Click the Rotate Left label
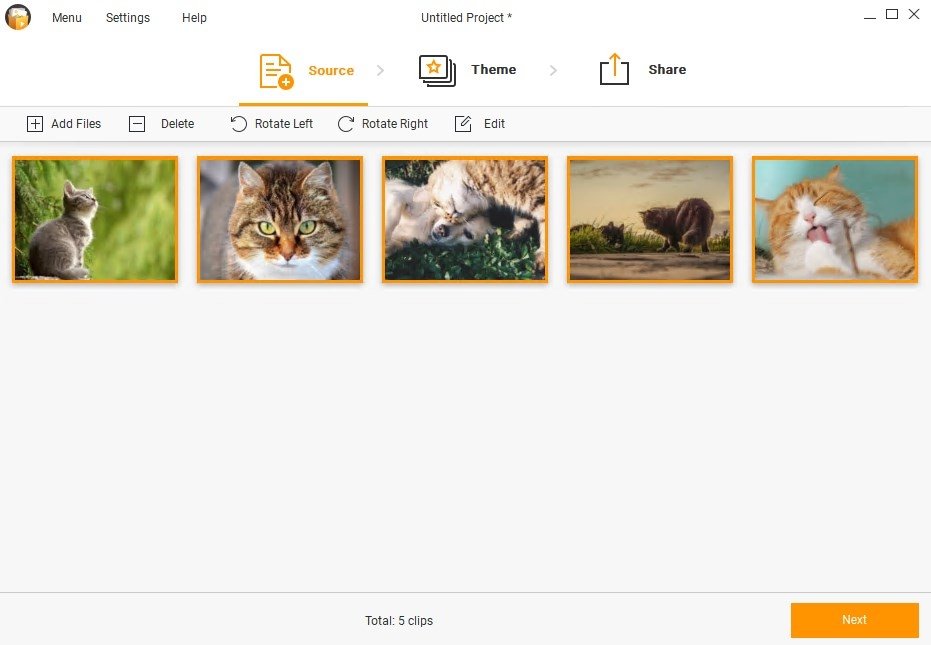The width and height of the screenshot is (931, 645). 284,124
